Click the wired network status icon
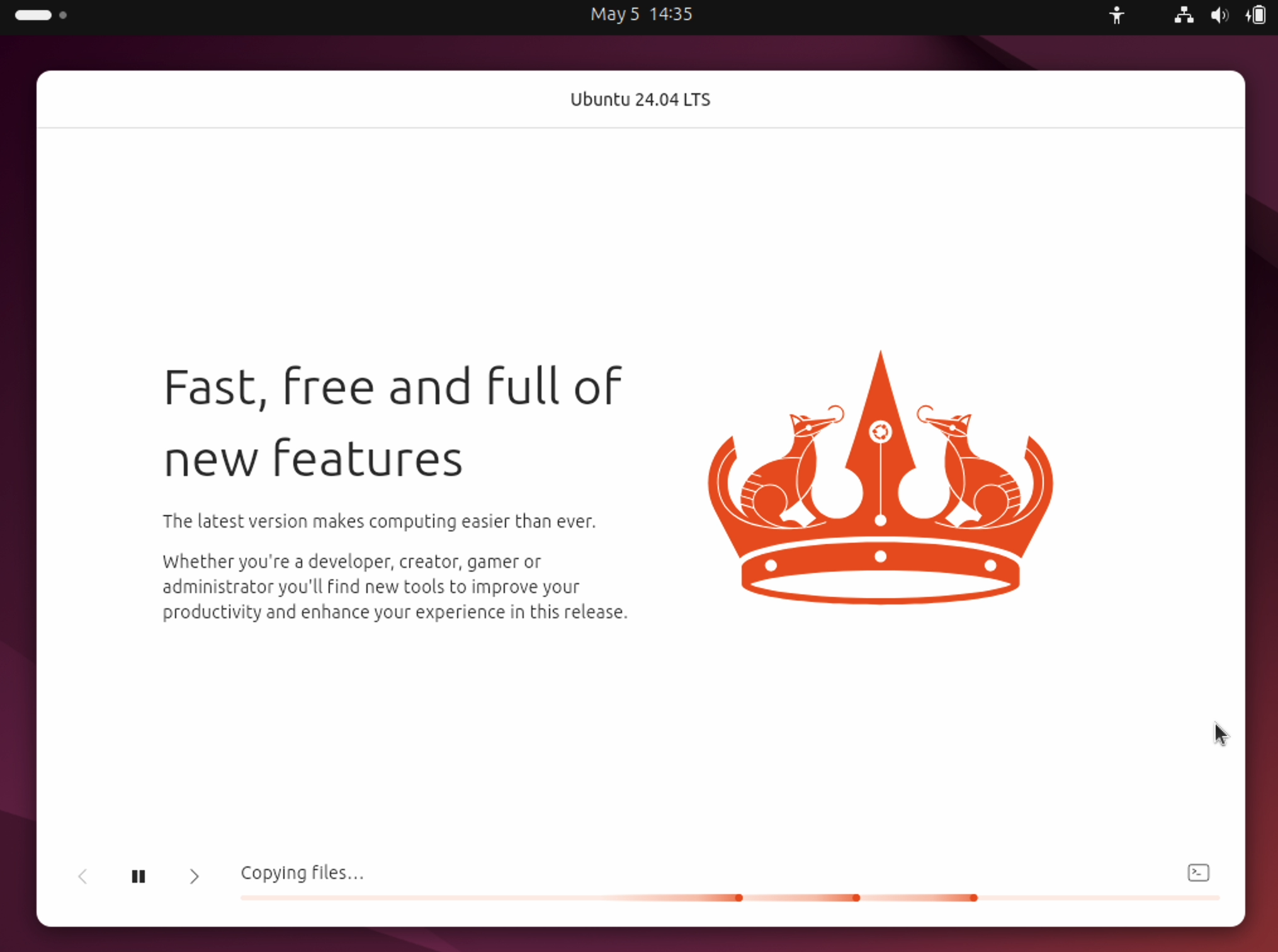 click(1183, 15)
